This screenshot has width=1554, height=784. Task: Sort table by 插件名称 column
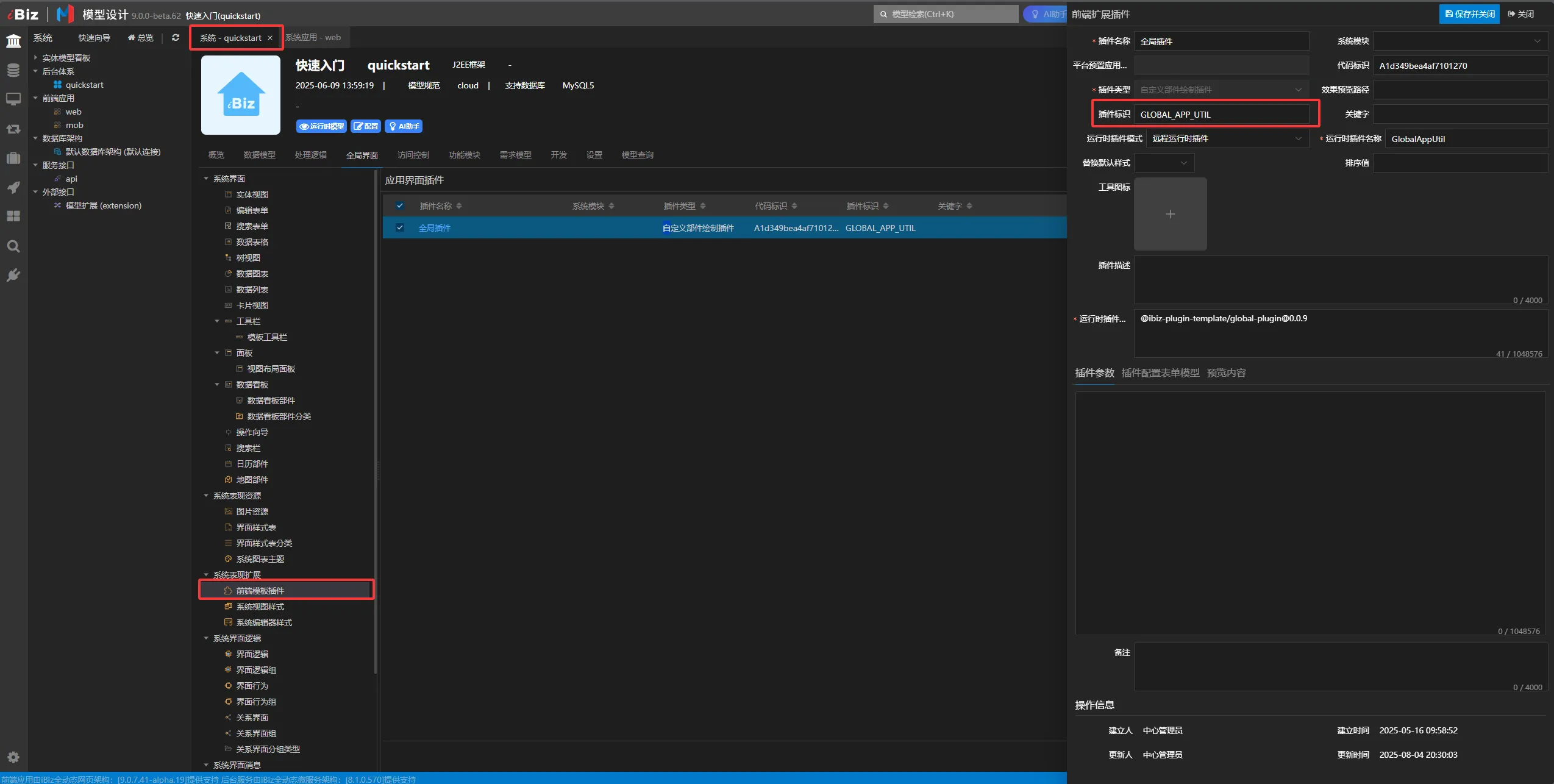[x=459, y=206]
